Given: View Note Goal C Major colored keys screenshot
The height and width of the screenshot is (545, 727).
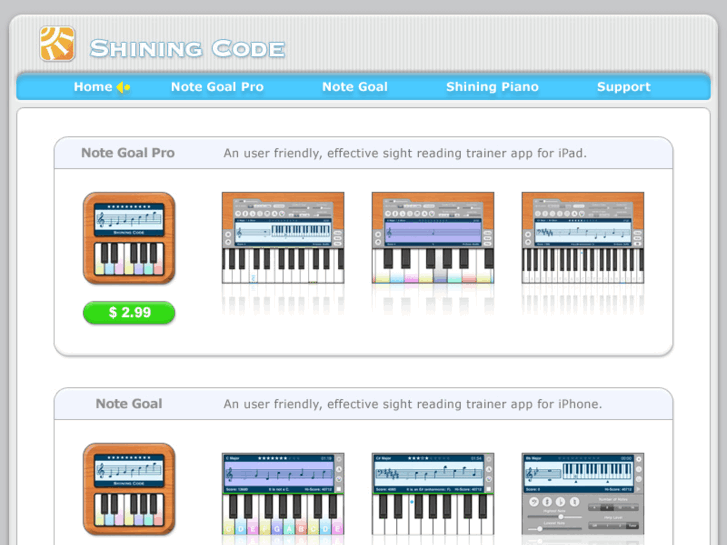Looking at the screenshot, I should point(283,494).
